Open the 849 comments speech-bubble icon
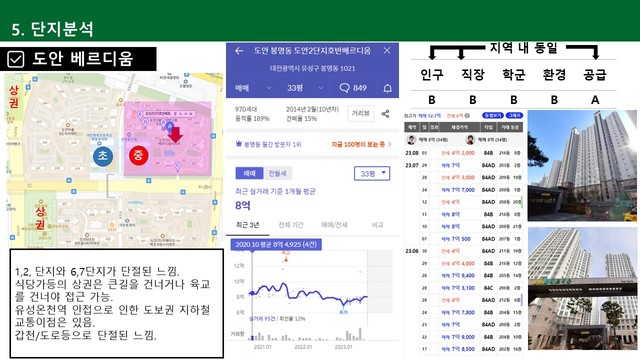The height and width of the screenshot is (360, 640). (x=353, y=88)
